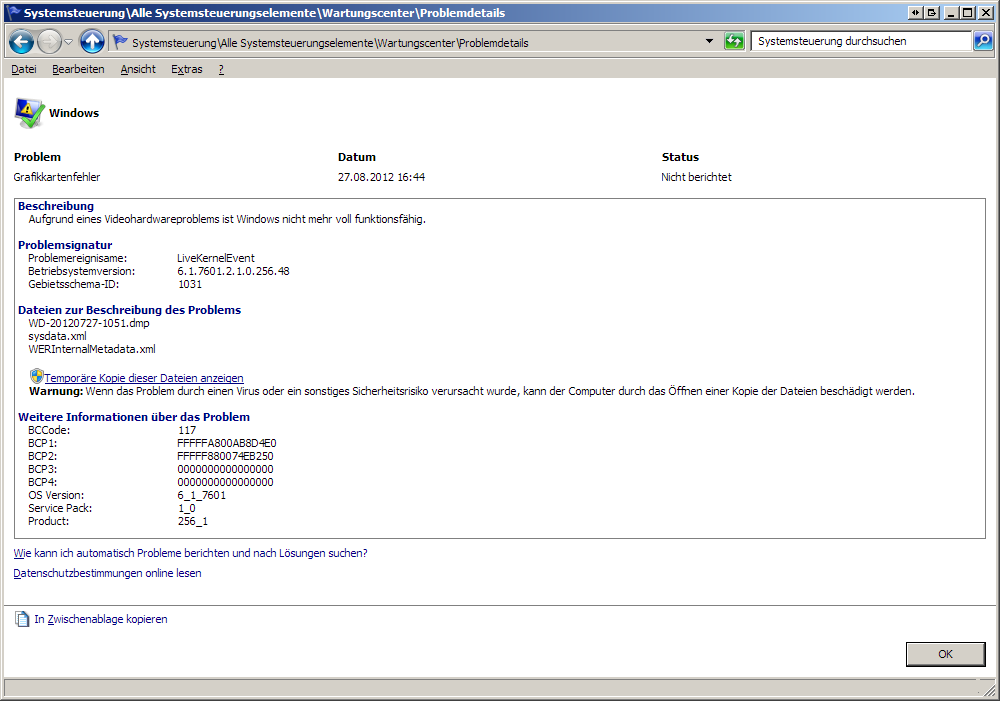The width and height of the screenshot is (1000, 701).
Task: Click the Gebietsschema-ID value 1031
Action: click(x=190, y=284)
